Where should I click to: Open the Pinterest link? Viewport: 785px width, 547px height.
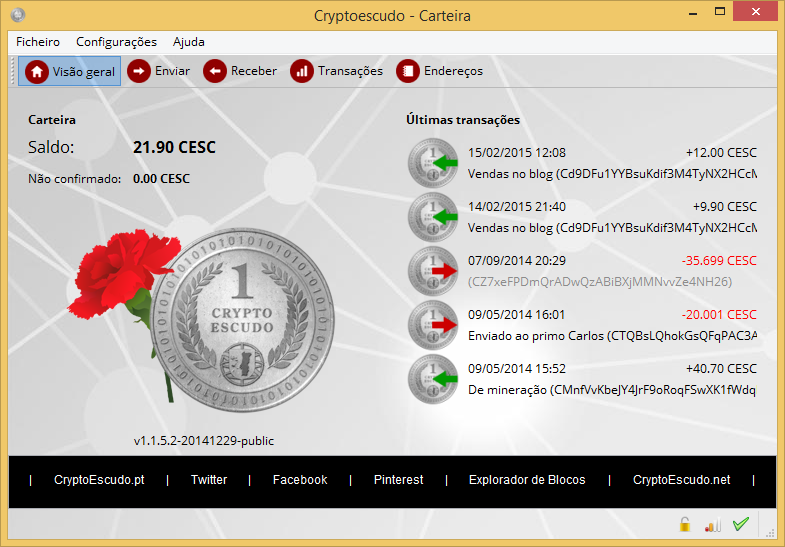(399, 480)
